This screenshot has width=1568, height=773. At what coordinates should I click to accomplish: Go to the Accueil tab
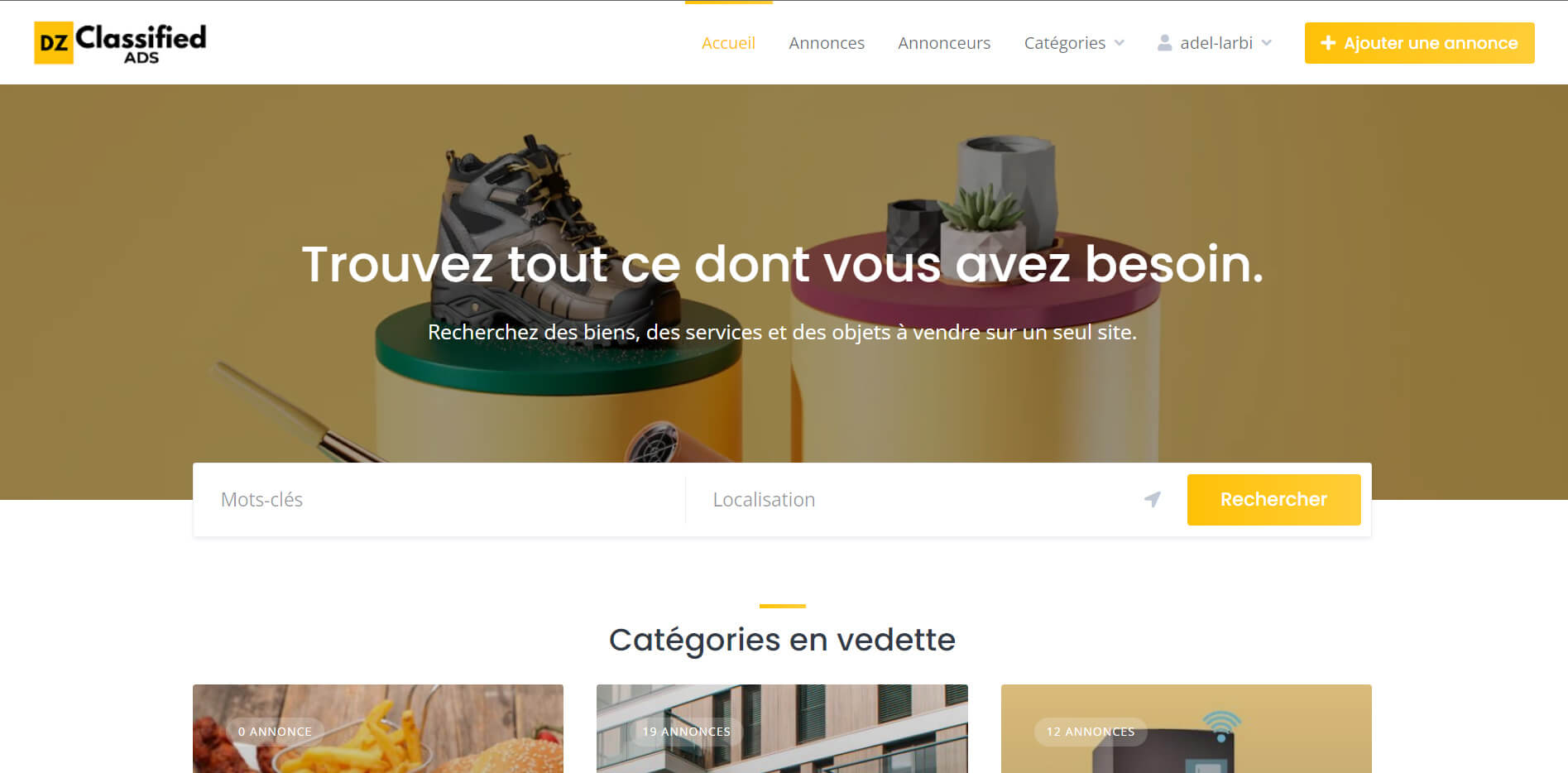tap(728, 43)
